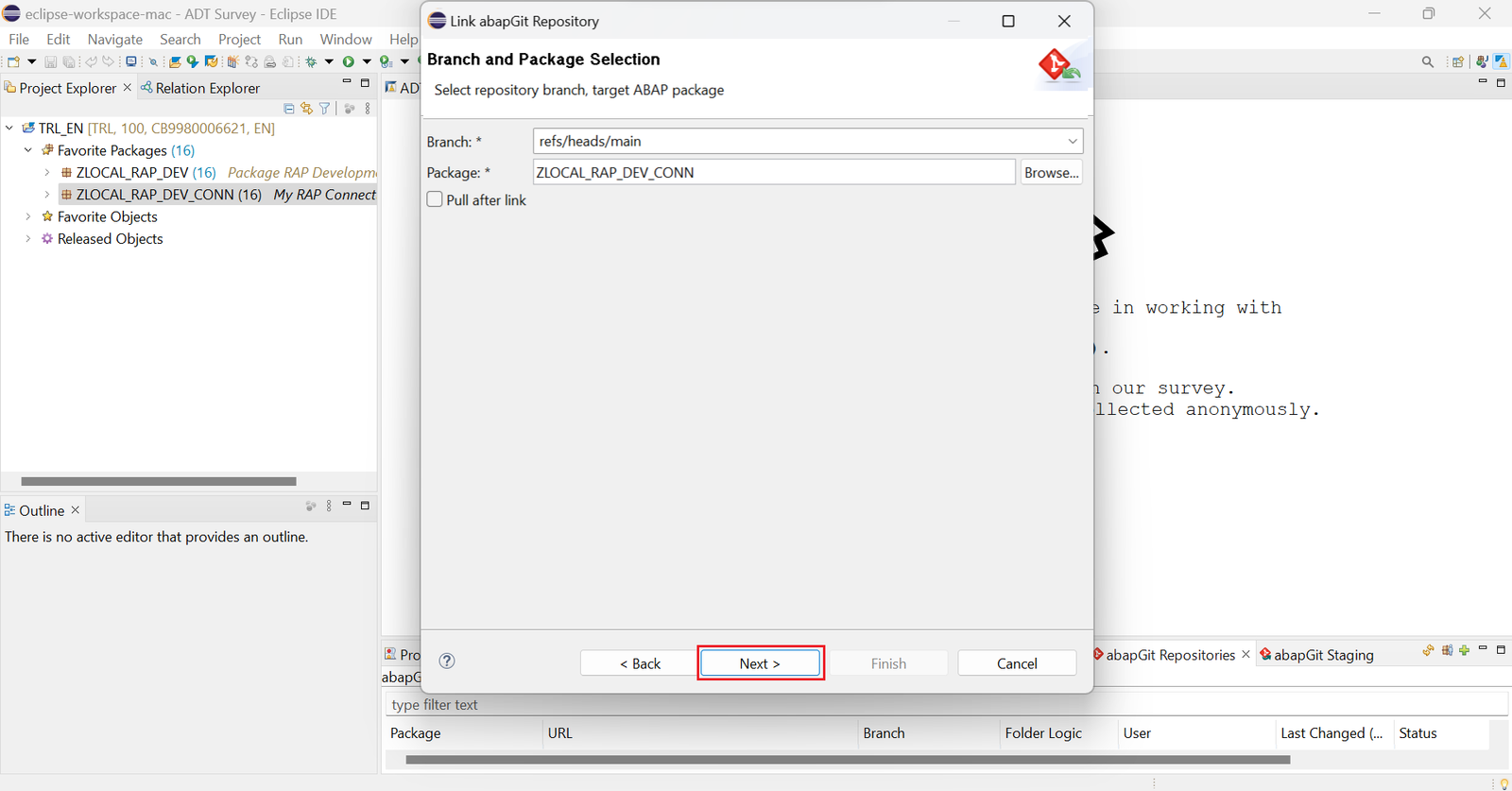Viewport: 1512px width, 791px height.
Task: Open the ABAP Development Object icon
Action: click(x=175, y=61)
